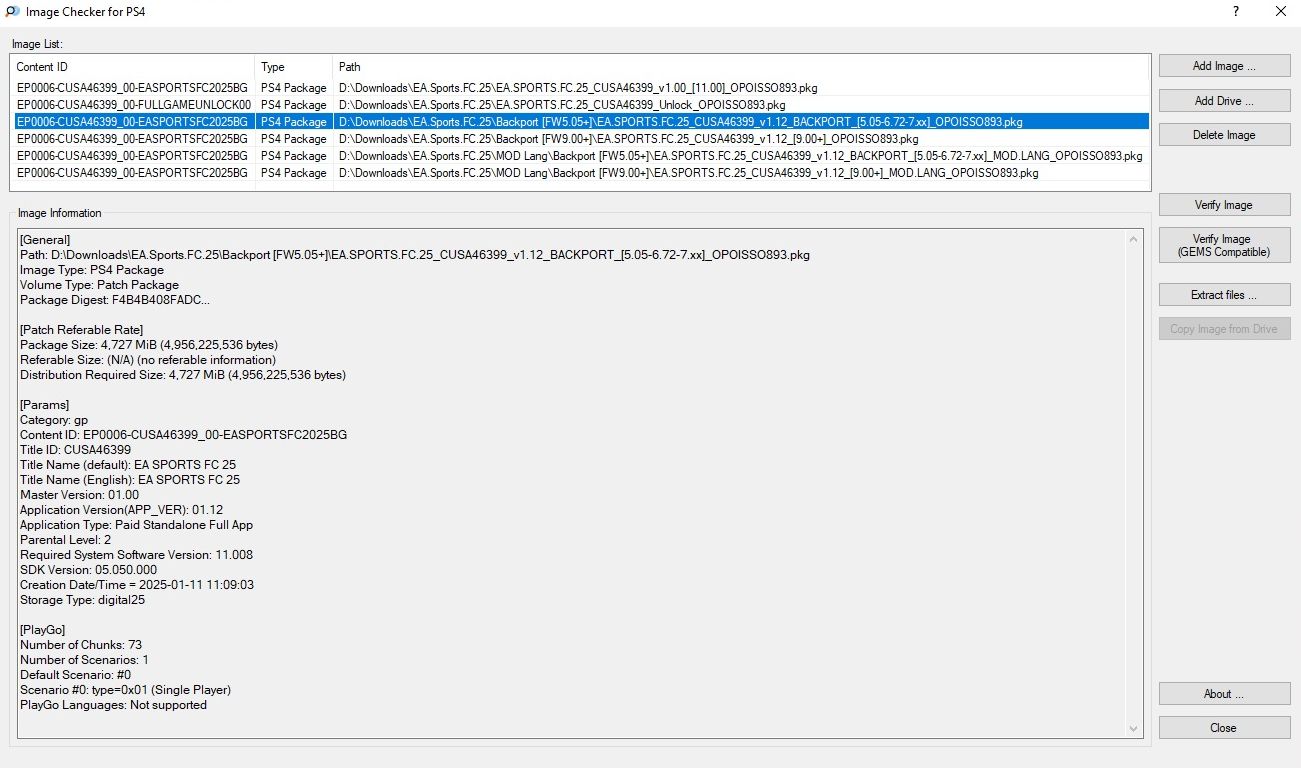Click the 'Title Name (default)' line
Image resolution: width=1301 pixels, height=768 pixels.
click(x=128, y=465)
